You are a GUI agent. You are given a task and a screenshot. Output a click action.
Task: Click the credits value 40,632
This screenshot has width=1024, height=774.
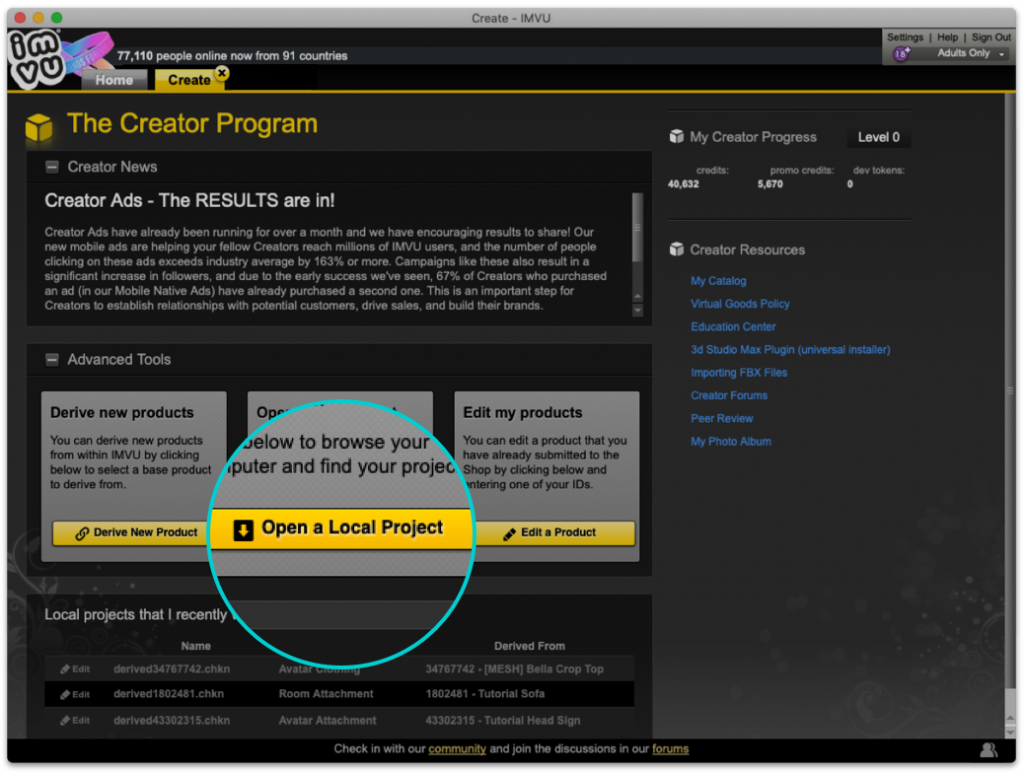683,184
